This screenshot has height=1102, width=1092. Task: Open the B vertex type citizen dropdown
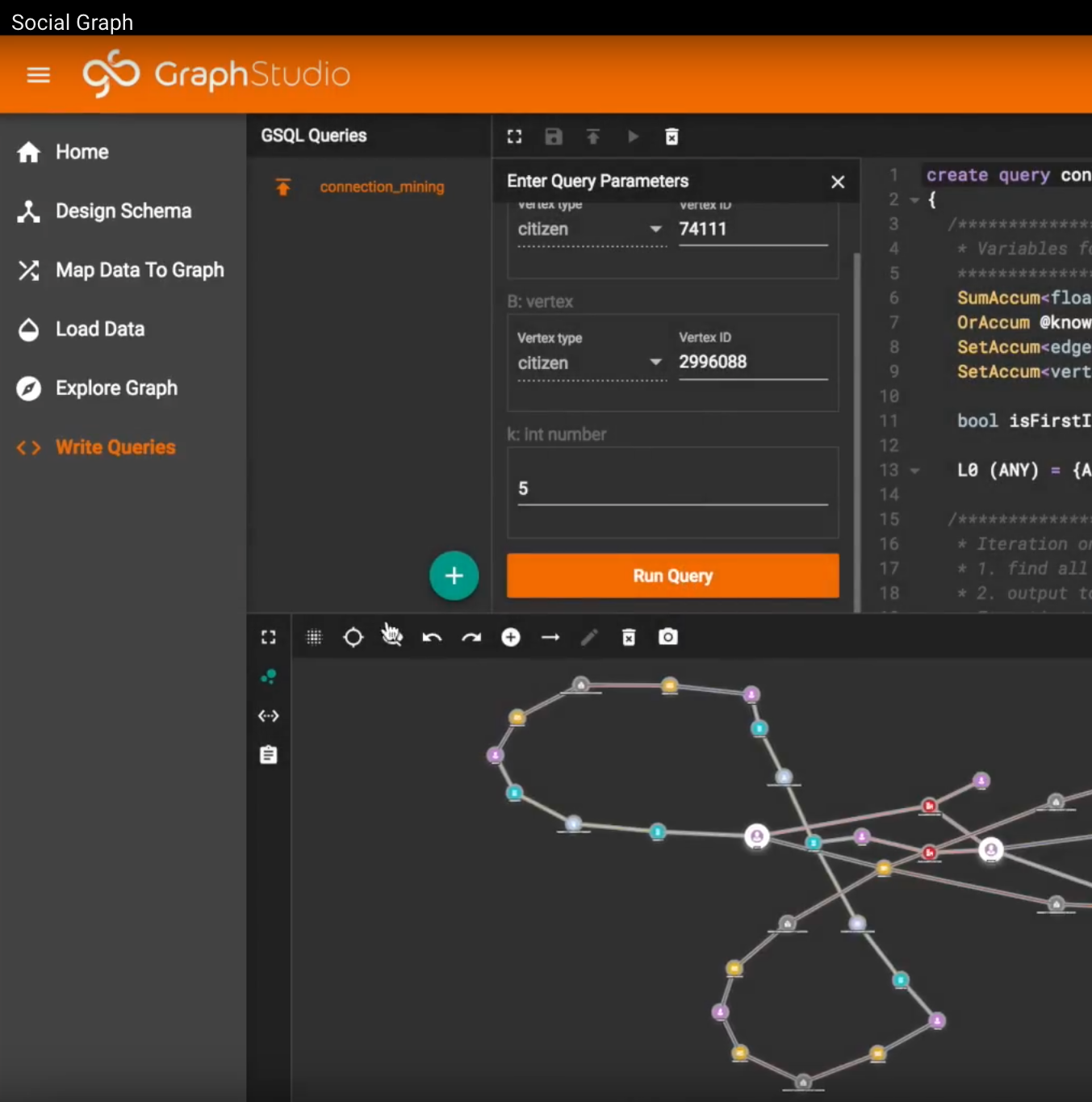point(591,363)
